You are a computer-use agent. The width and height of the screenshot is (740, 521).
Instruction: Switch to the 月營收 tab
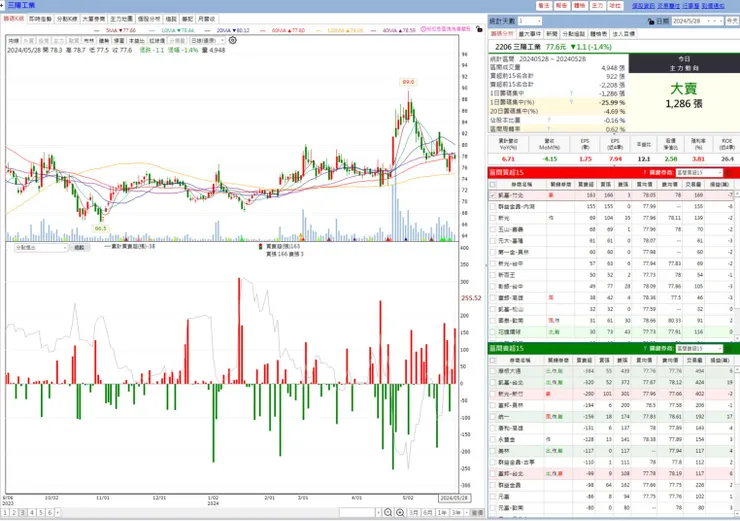[x=206, y=19]
